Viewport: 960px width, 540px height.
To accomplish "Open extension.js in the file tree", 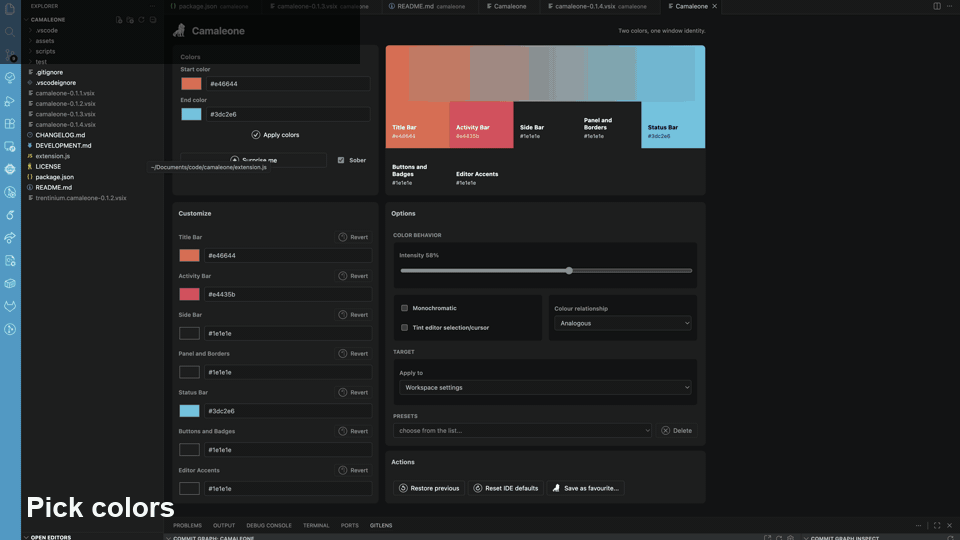I will 53,156.
